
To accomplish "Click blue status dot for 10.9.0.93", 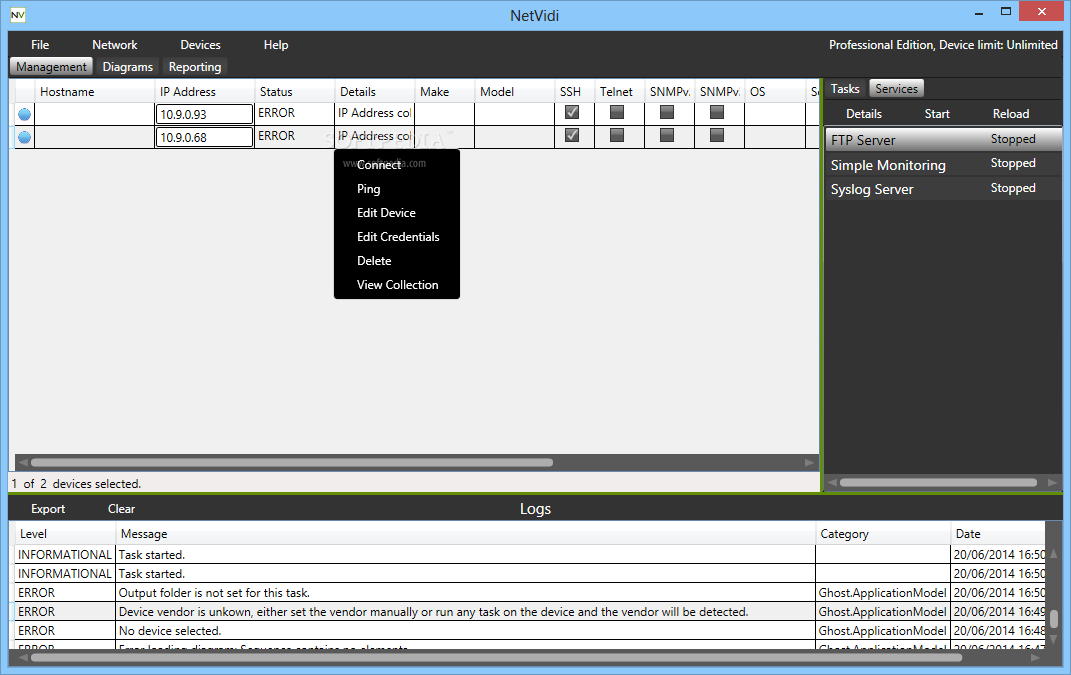I will coord(25,114).
